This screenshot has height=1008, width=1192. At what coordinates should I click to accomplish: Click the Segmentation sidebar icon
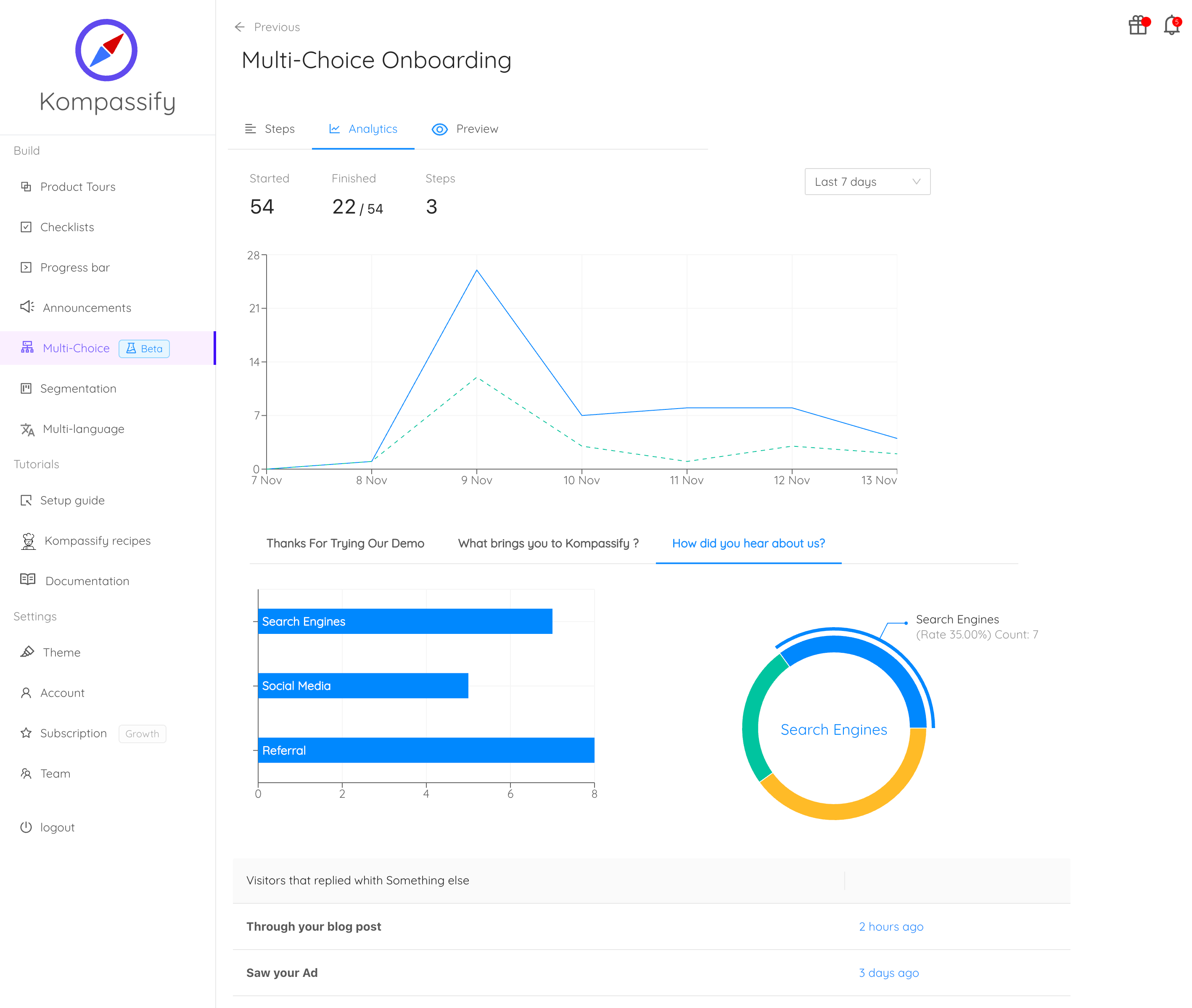[x=26, y=388]
